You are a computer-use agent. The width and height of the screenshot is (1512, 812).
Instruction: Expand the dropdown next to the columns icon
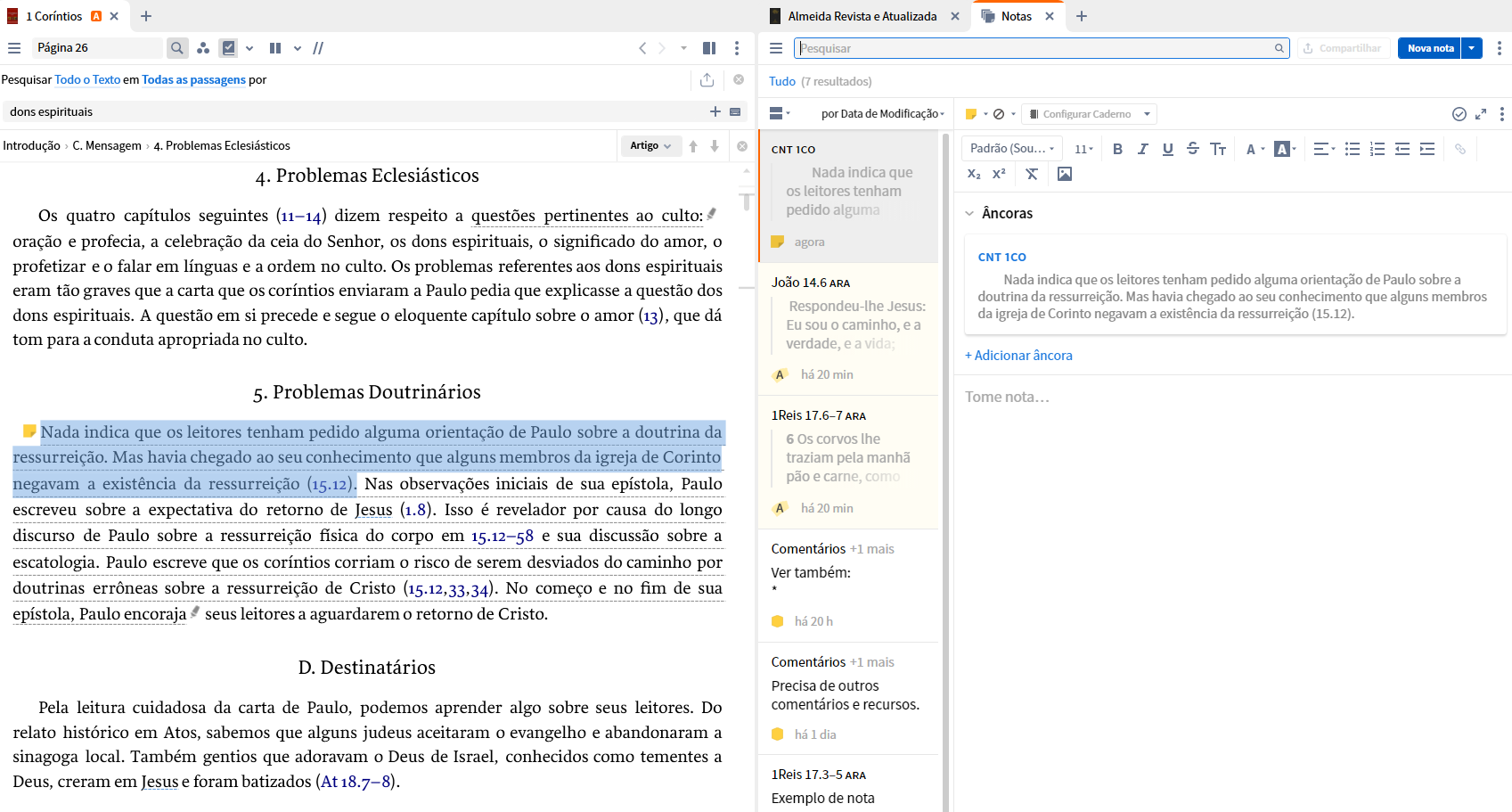coord(298,48)
